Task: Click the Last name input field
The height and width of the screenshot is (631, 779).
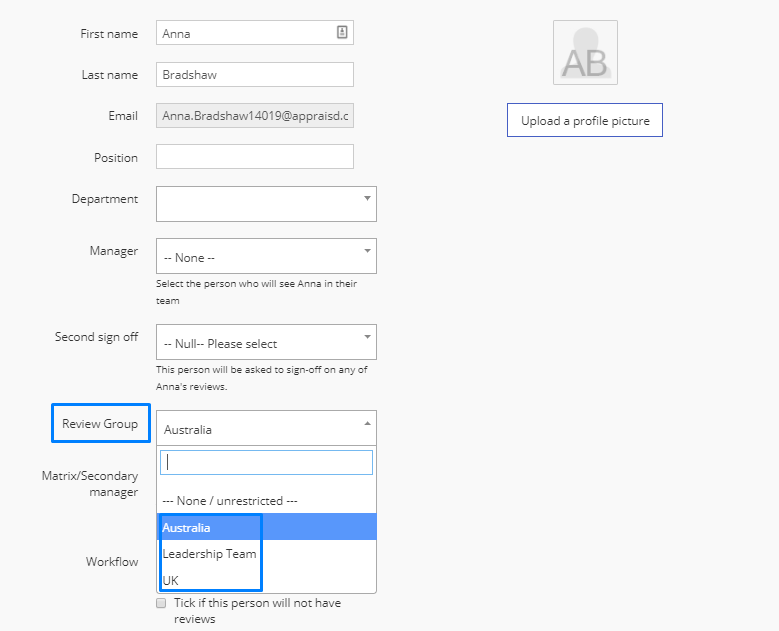Action: click(254, 75)
